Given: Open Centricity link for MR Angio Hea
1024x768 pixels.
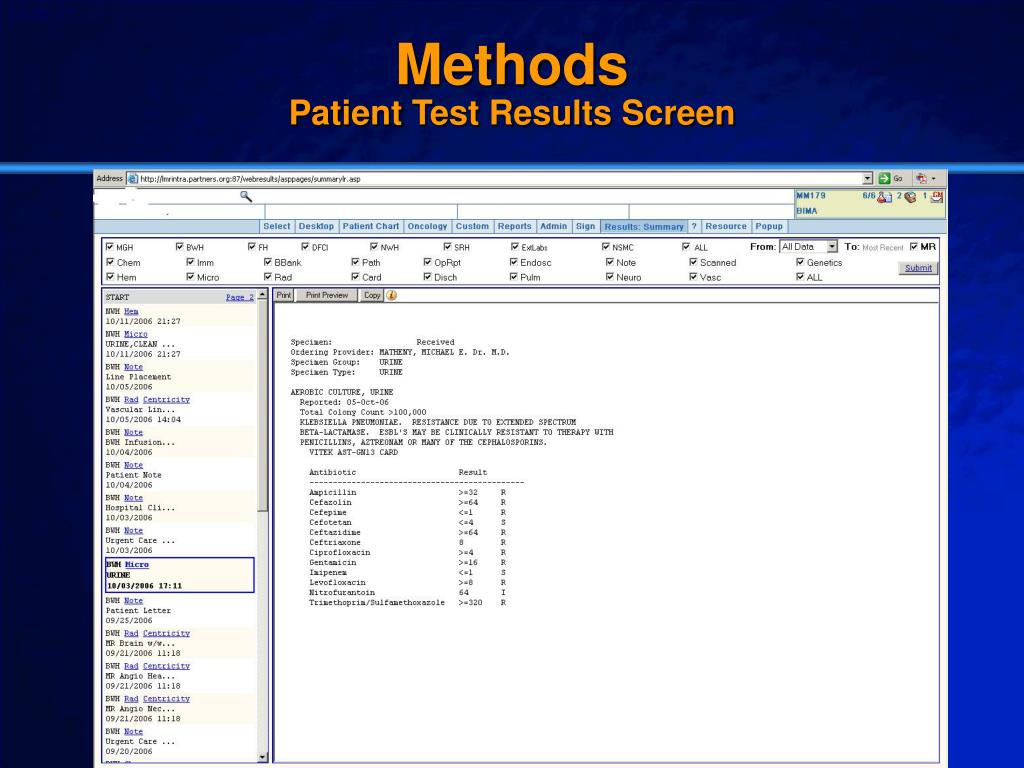Looking at the screenshot, I should tap(167, 666).
